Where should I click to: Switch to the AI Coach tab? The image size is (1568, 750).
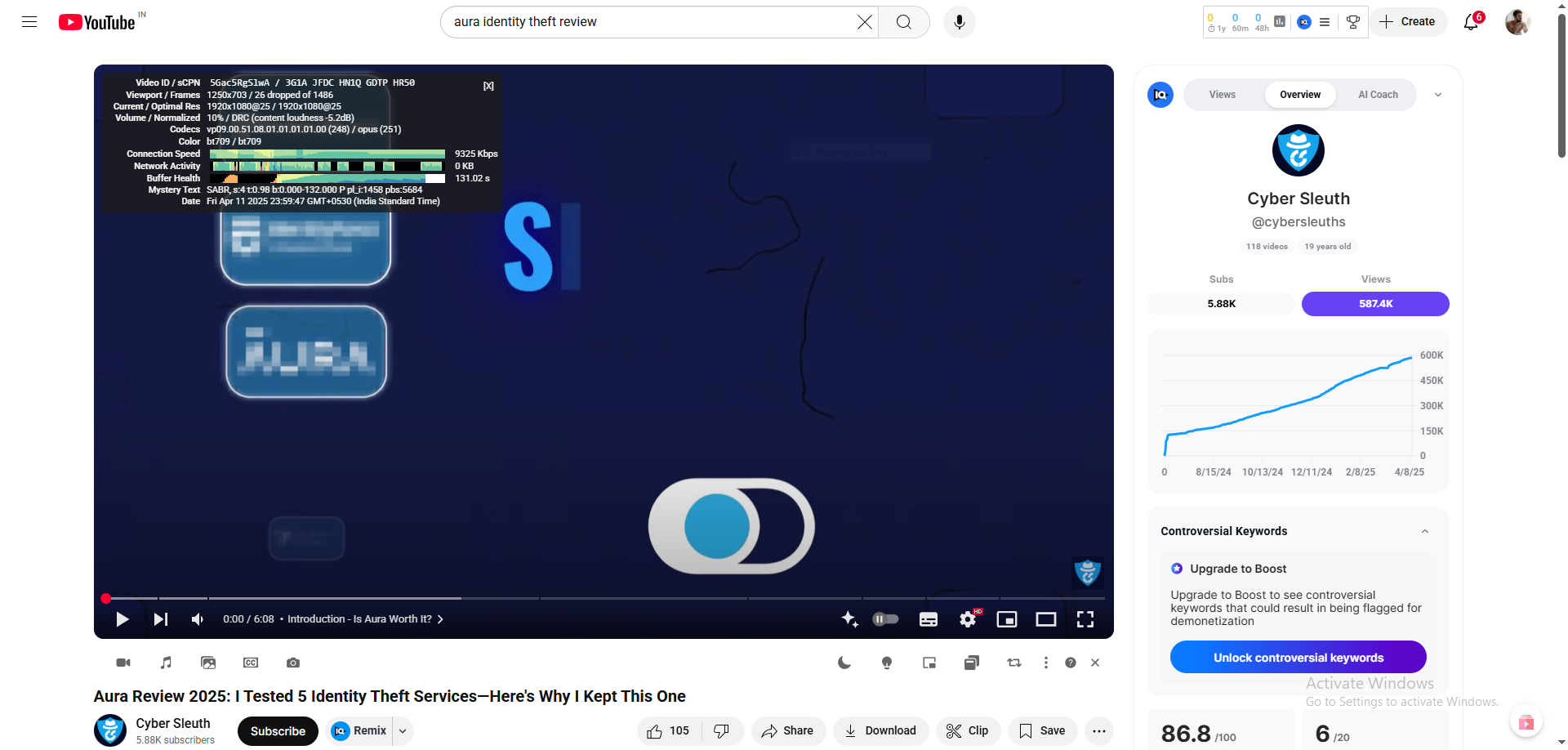(x=1379, y=95)
